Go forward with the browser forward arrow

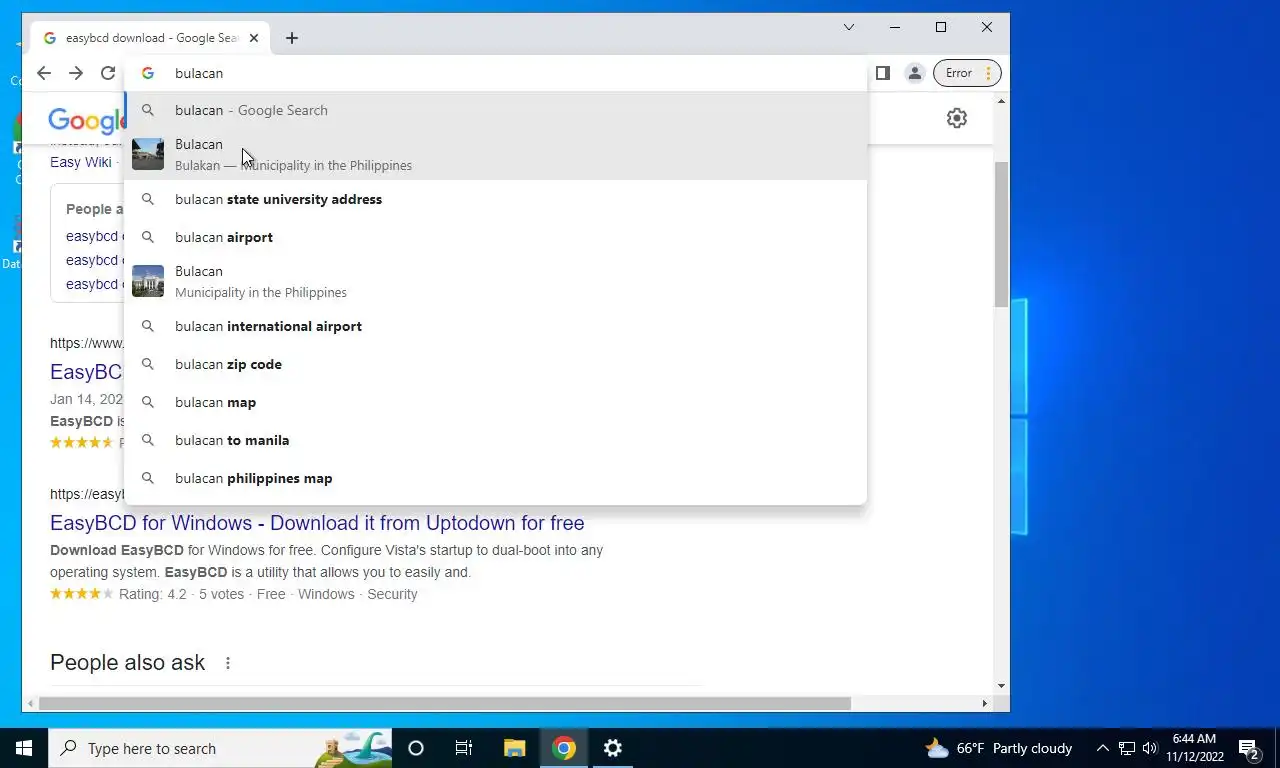(76, 73)
